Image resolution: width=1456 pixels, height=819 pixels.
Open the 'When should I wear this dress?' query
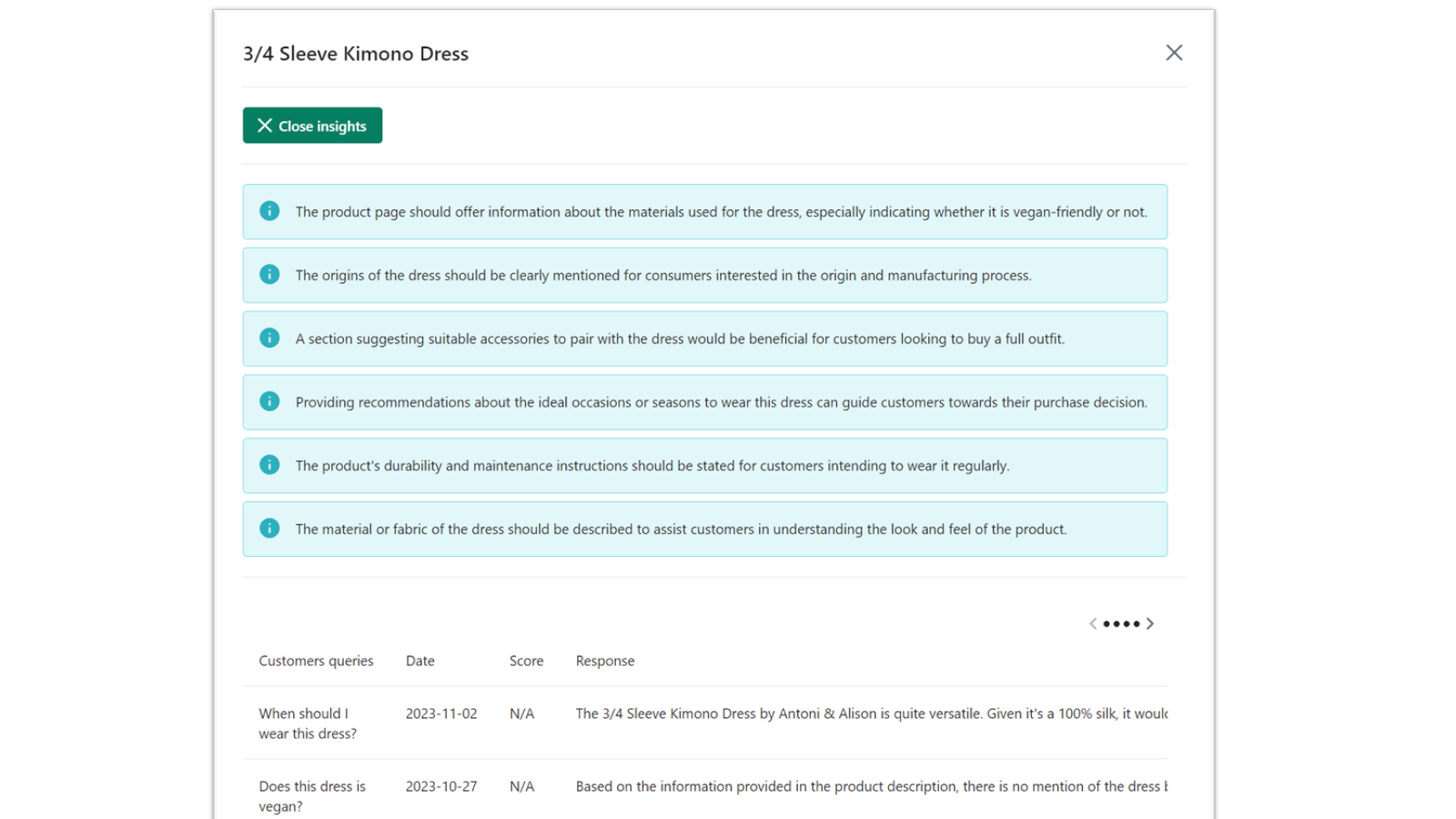pyautogui.click(x=308, y=723)
